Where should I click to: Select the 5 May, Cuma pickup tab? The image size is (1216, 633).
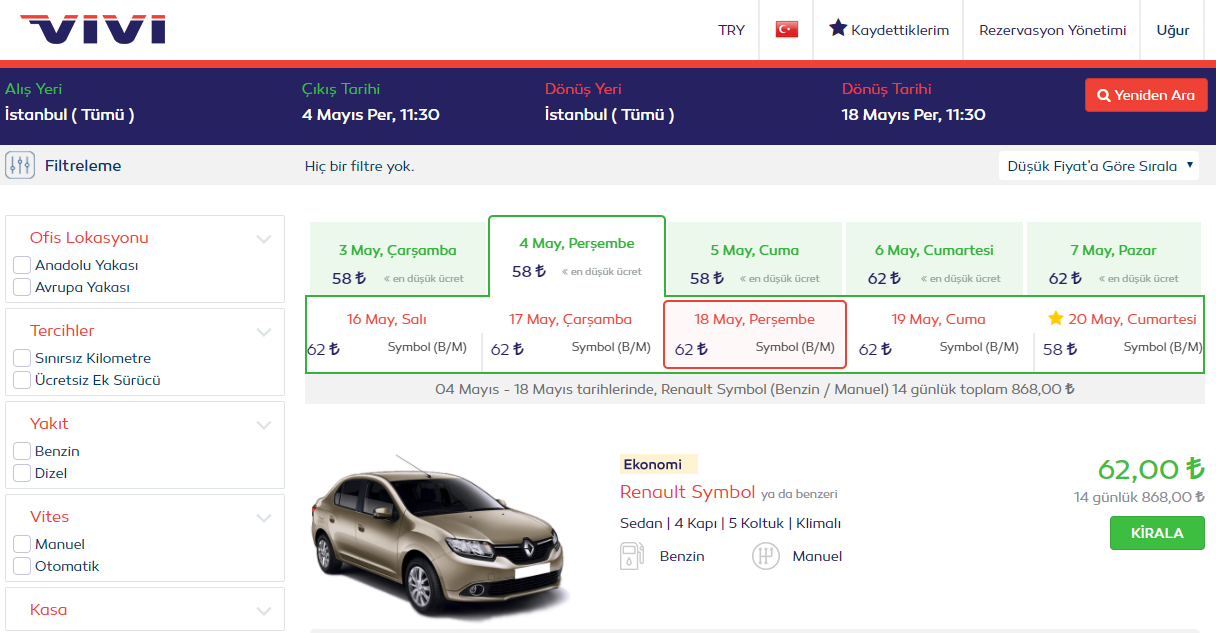(755, 259)
